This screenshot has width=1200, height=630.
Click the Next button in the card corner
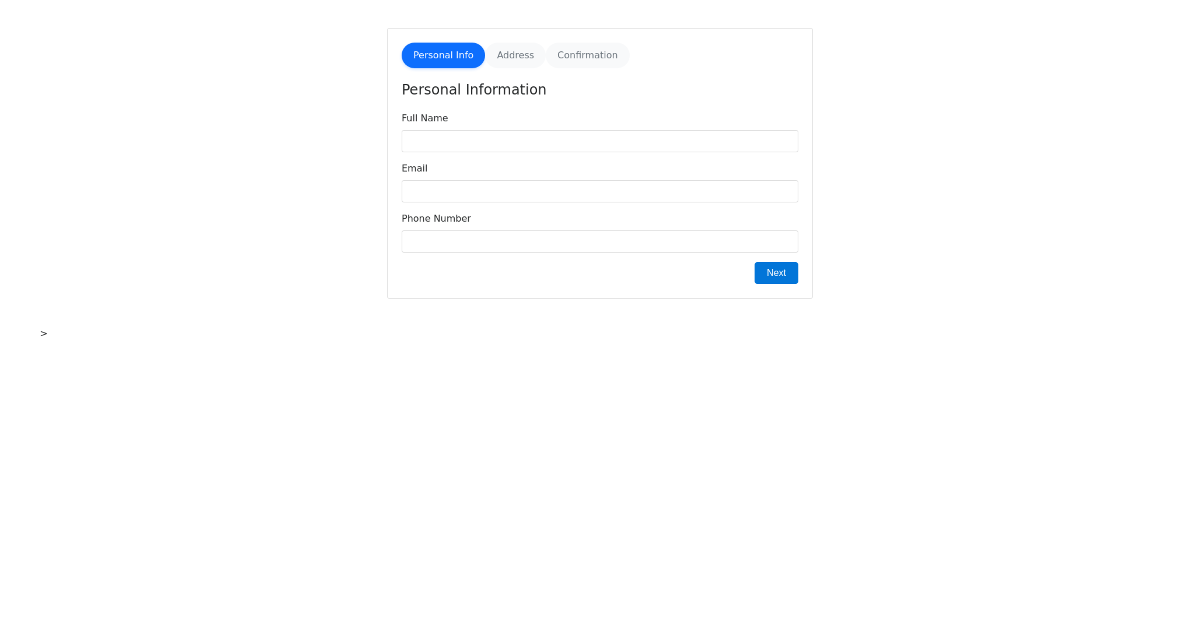776,272
